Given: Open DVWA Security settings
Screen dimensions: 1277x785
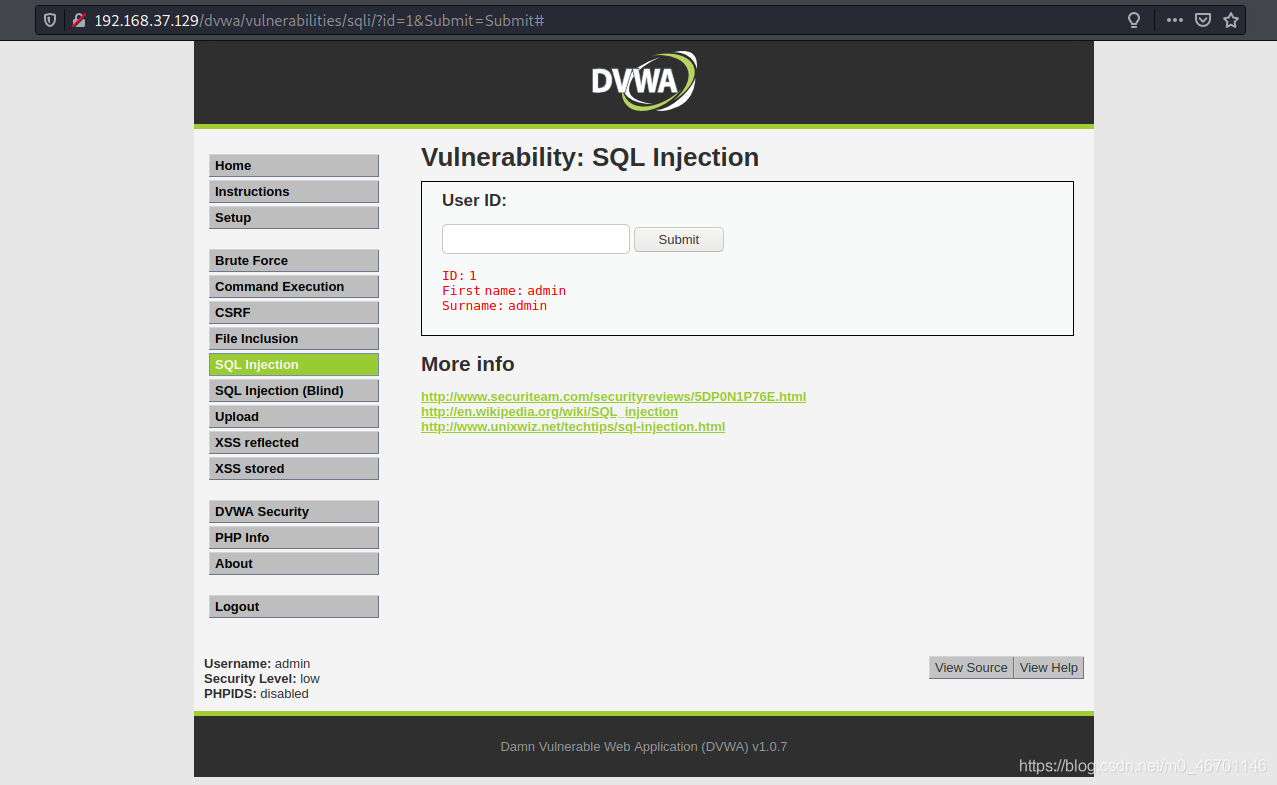Looking at the screenshot, I should (x=294, y=512).
